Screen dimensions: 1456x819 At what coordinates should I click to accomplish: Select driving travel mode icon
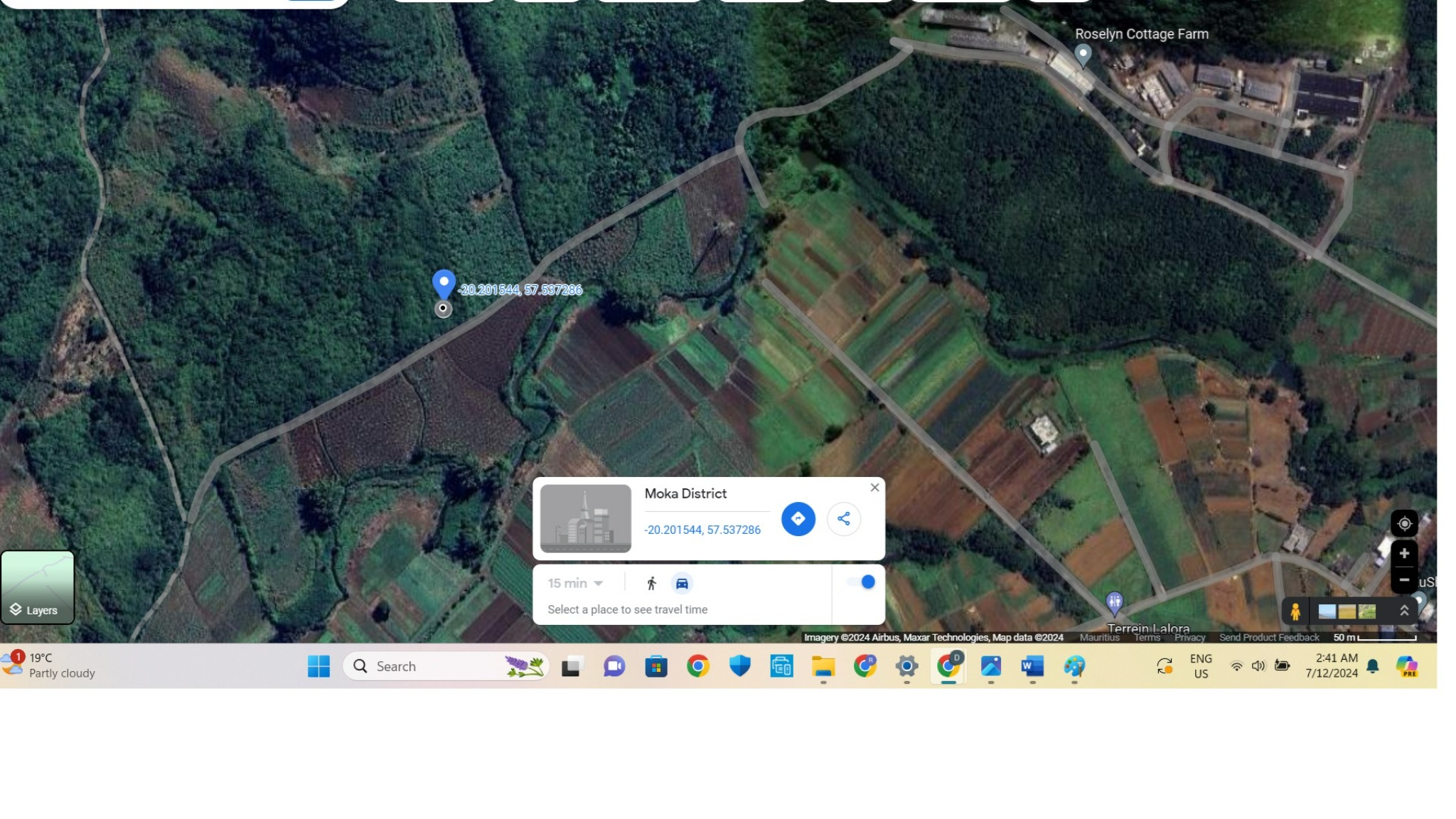coord(681,584)
